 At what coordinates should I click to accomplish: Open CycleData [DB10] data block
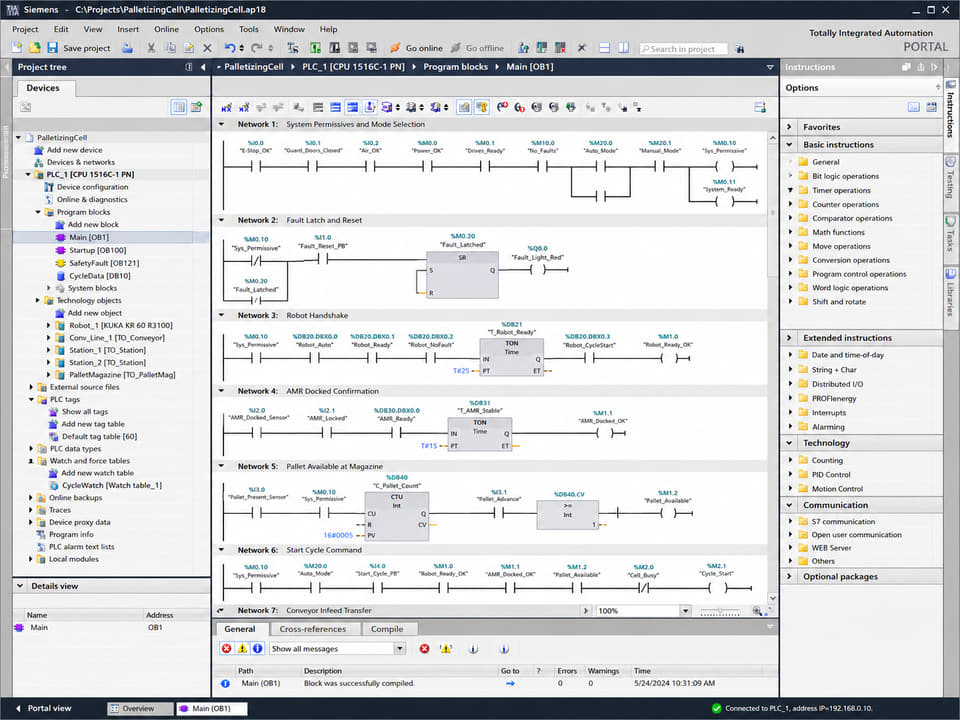coord(99,276)
